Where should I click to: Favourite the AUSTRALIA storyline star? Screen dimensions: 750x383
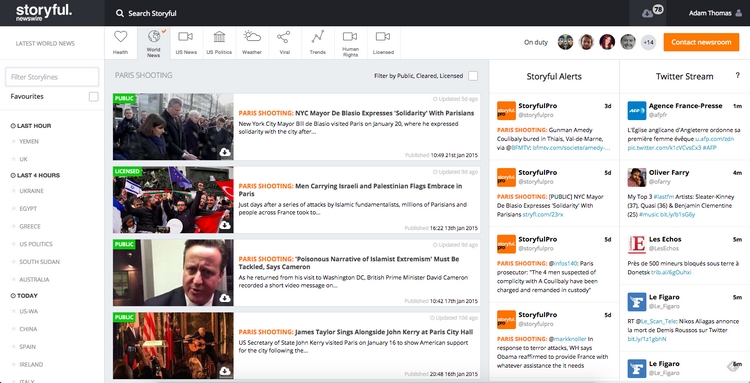13,279
